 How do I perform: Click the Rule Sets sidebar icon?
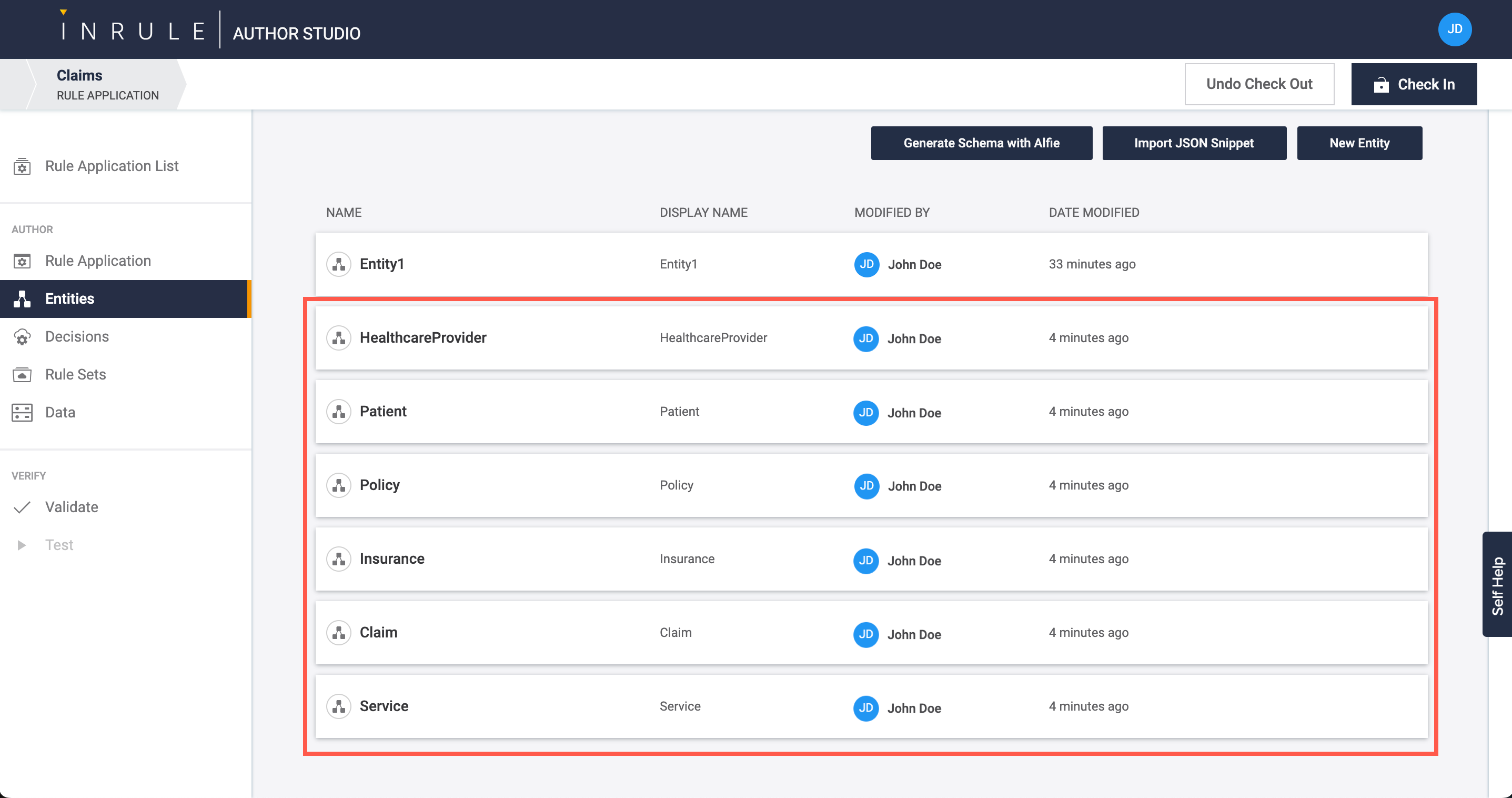pos(22,375)
